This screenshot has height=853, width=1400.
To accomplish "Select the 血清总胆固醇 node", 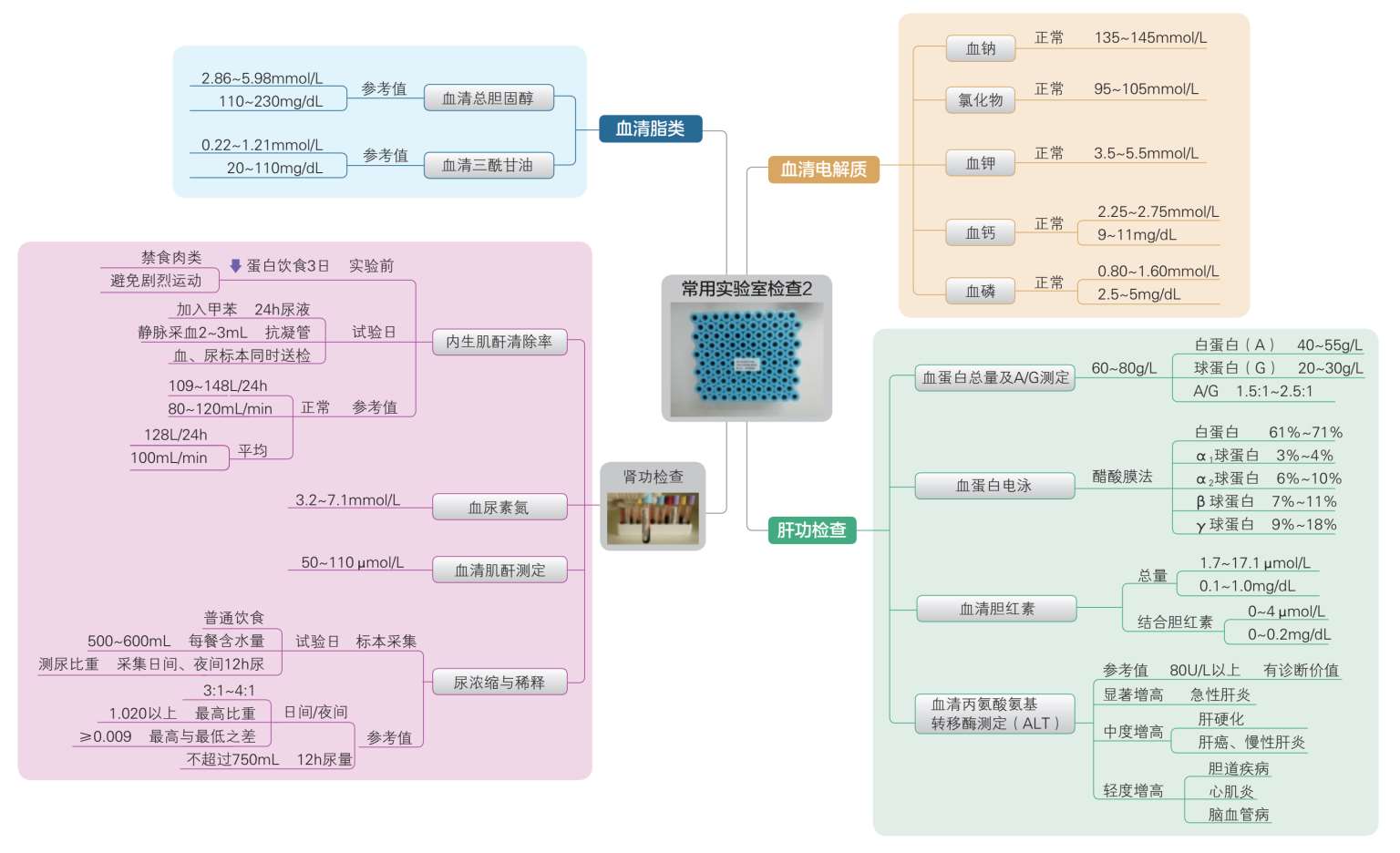I will [x=489, y=98].
